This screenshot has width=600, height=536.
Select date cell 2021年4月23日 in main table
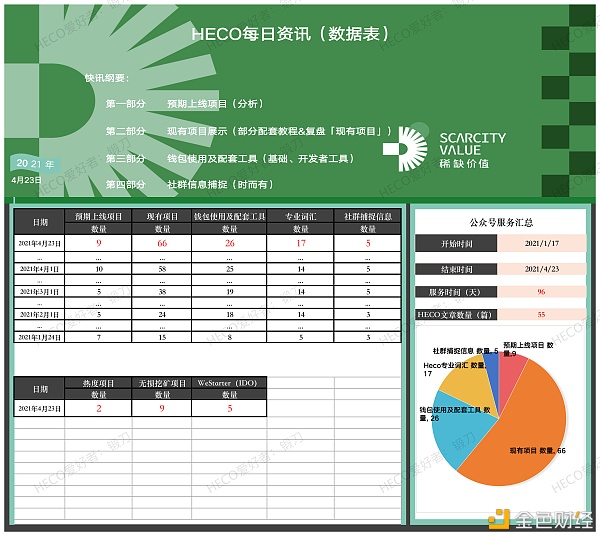click(39, 243)
